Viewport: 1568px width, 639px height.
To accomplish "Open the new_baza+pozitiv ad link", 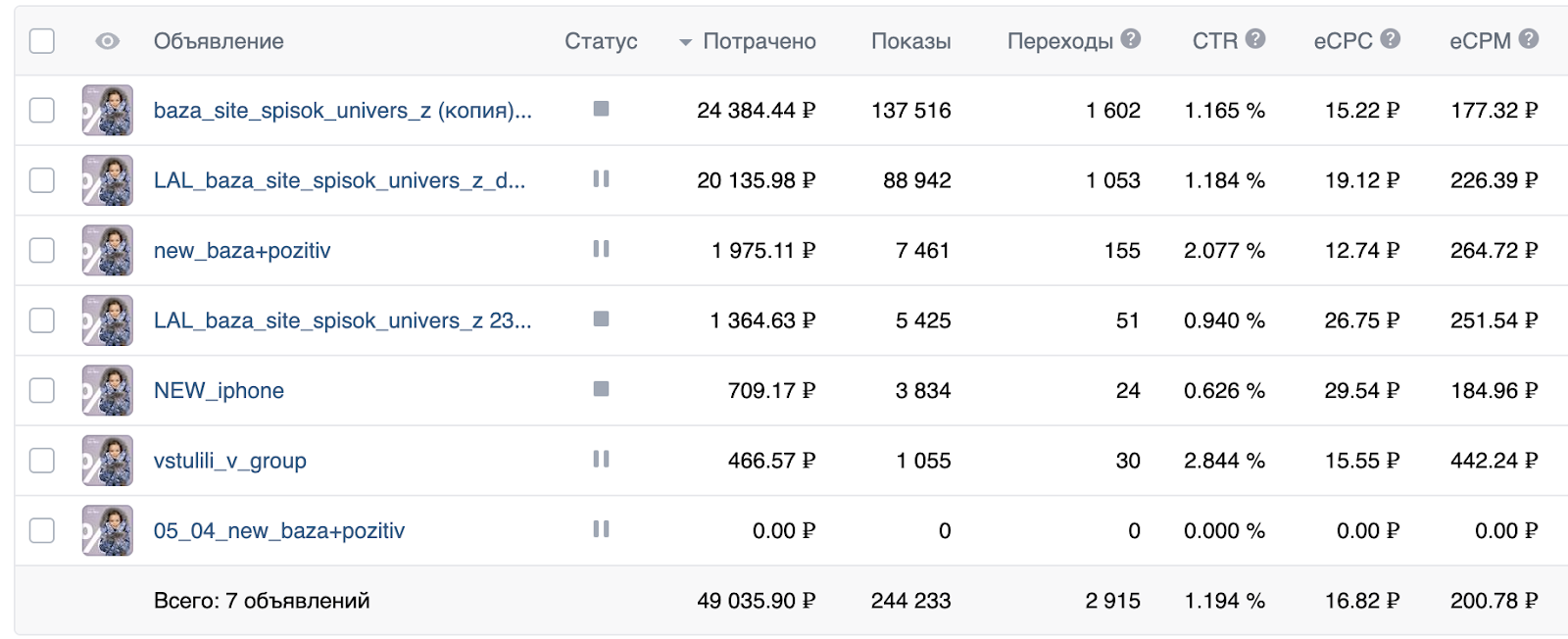I will (x=242, y=251).
